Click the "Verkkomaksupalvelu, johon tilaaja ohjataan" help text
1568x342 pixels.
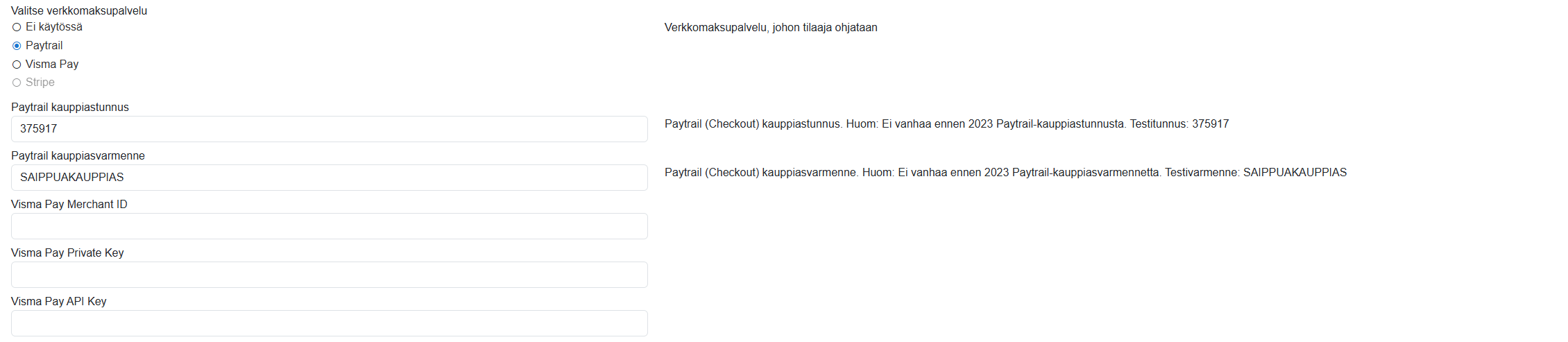(771, 28)
